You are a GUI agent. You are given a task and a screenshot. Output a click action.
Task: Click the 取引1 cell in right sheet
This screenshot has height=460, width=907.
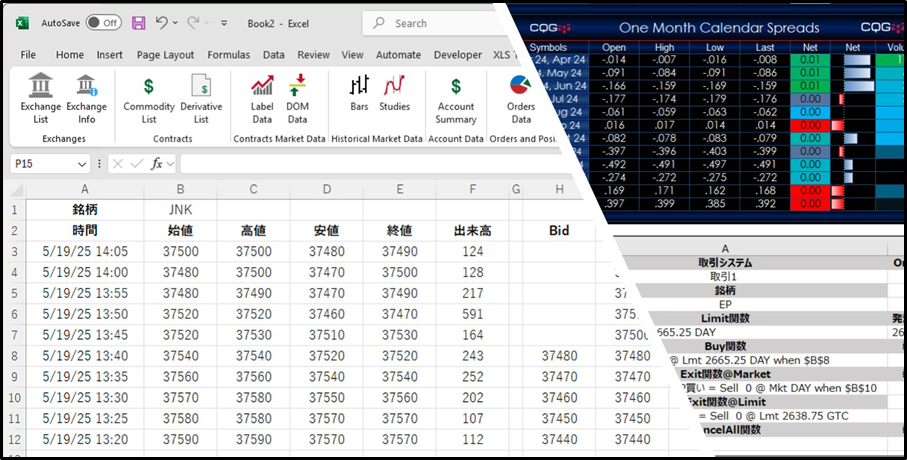725,277
